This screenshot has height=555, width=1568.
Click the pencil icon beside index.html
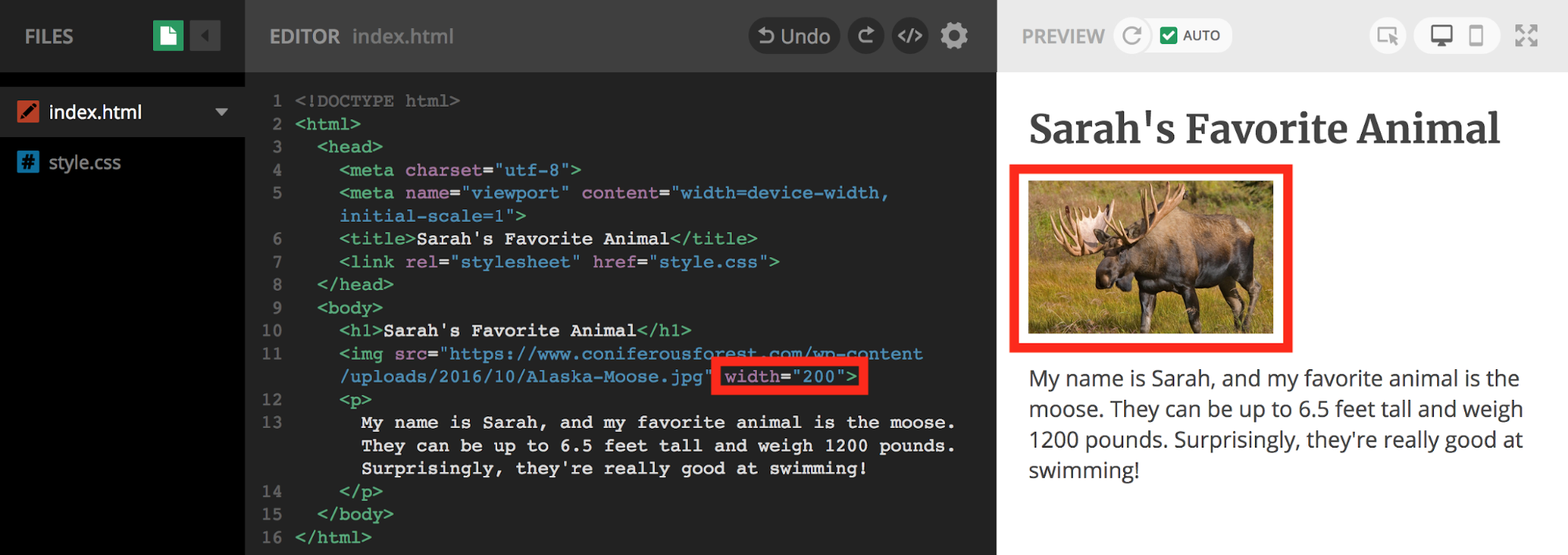tap(28, 112)
